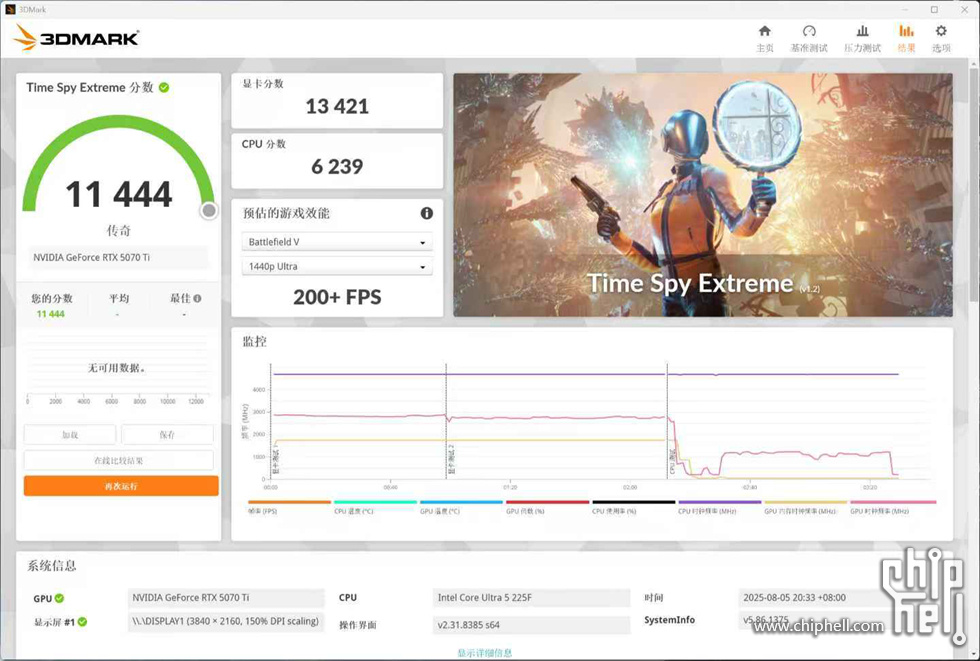Open the 显示详细信息 details link
980x661 pixels.
[x=484, y=653]
